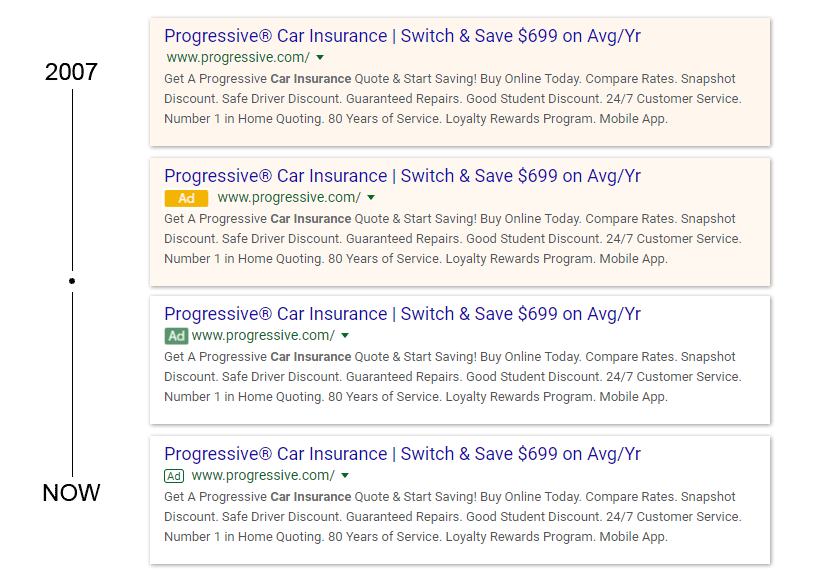Expand dropdown arrow beside URL in first ad
The image size is (813, 582).
[320, 58]
